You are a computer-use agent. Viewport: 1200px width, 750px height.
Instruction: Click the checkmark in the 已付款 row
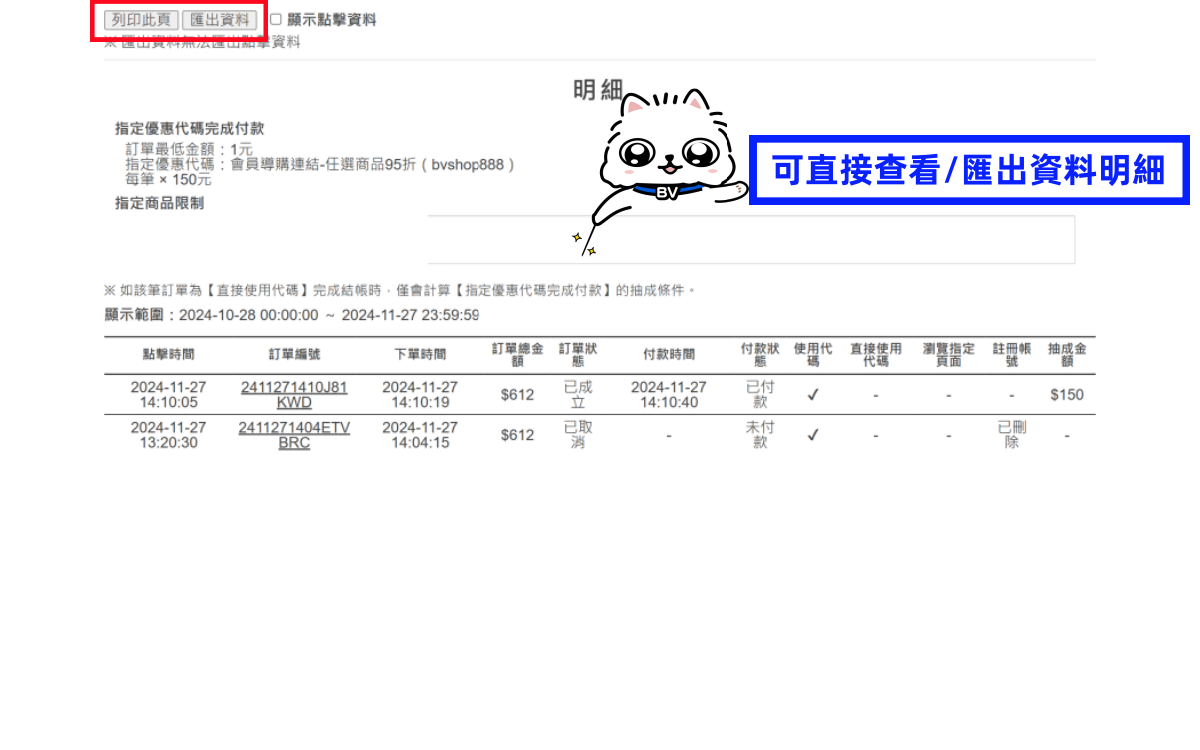pos(813,395)
